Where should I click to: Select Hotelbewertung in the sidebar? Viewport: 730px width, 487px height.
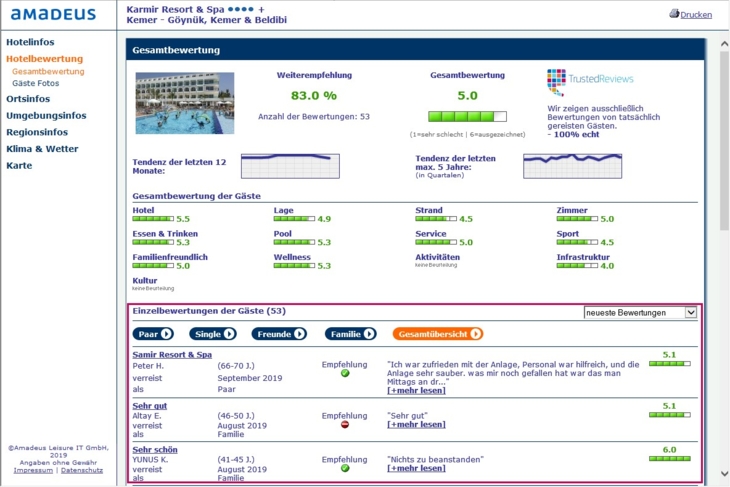coord(45,59)
